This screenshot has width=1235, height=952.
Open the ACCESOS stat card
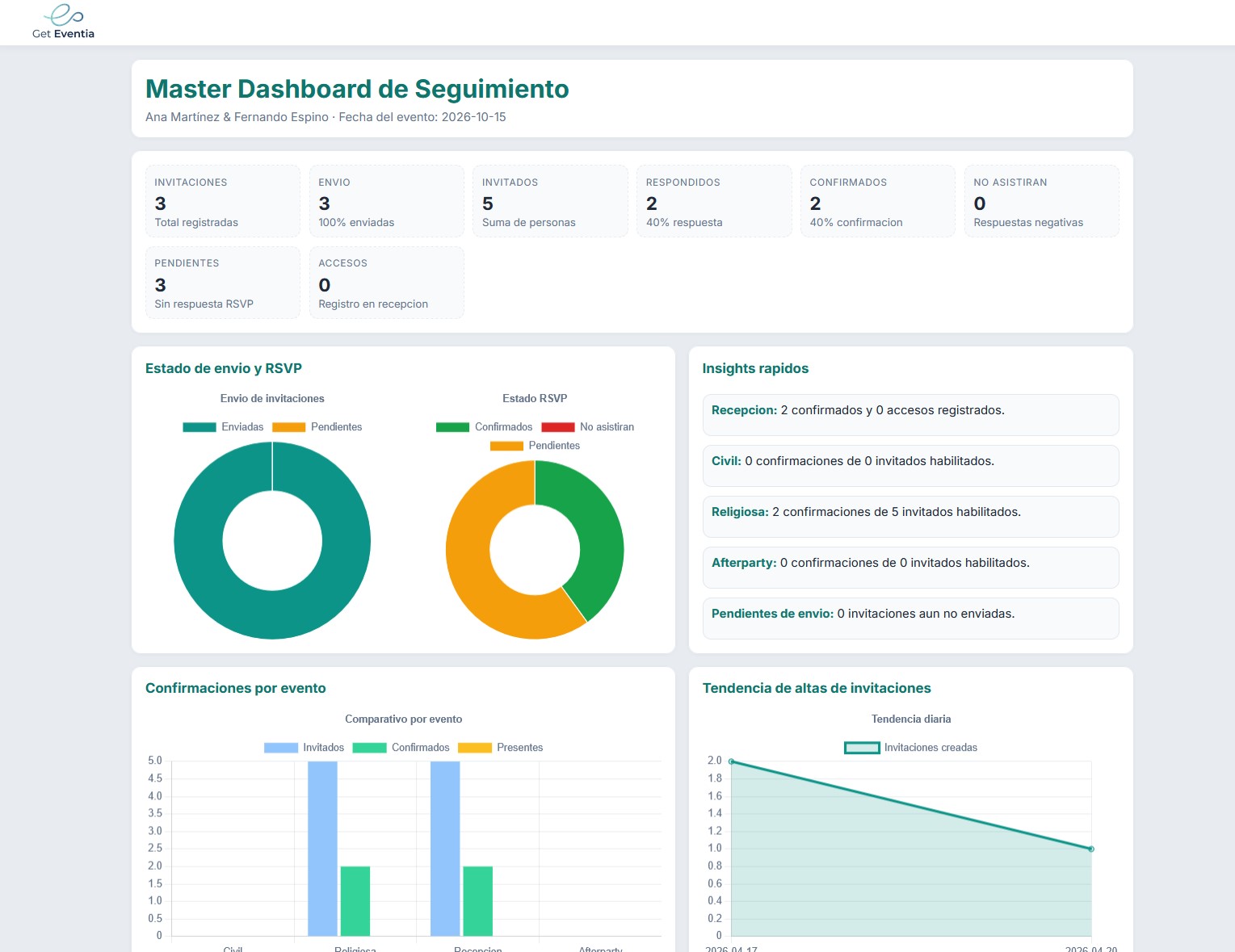(x=387, y=283)
